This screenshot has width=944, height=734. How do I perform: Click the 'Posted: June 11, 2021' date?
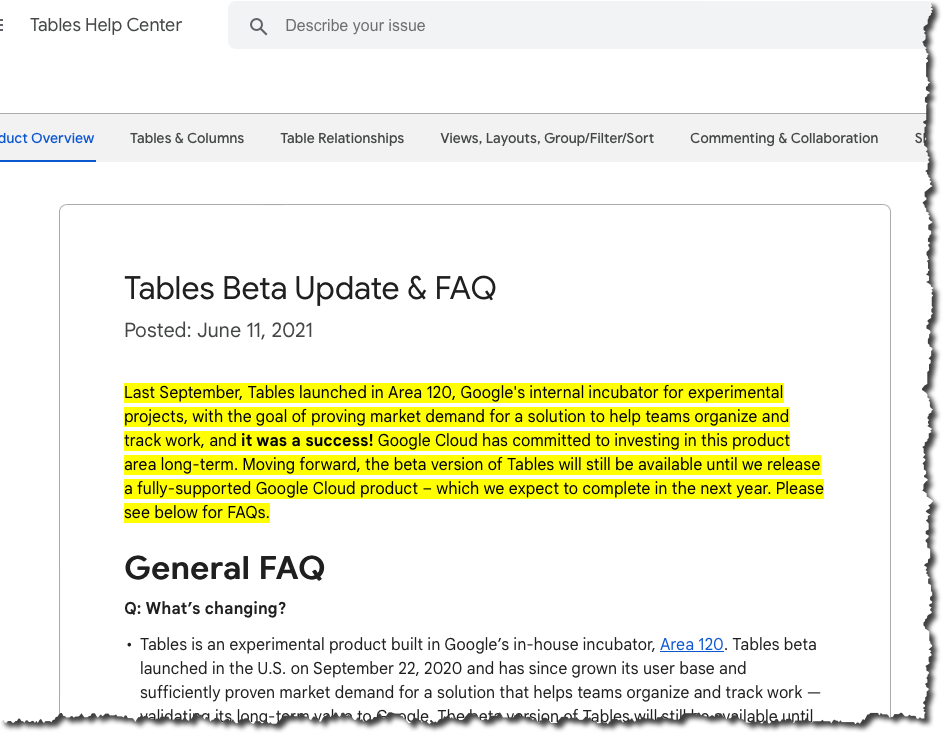click(x=218, y=330)
